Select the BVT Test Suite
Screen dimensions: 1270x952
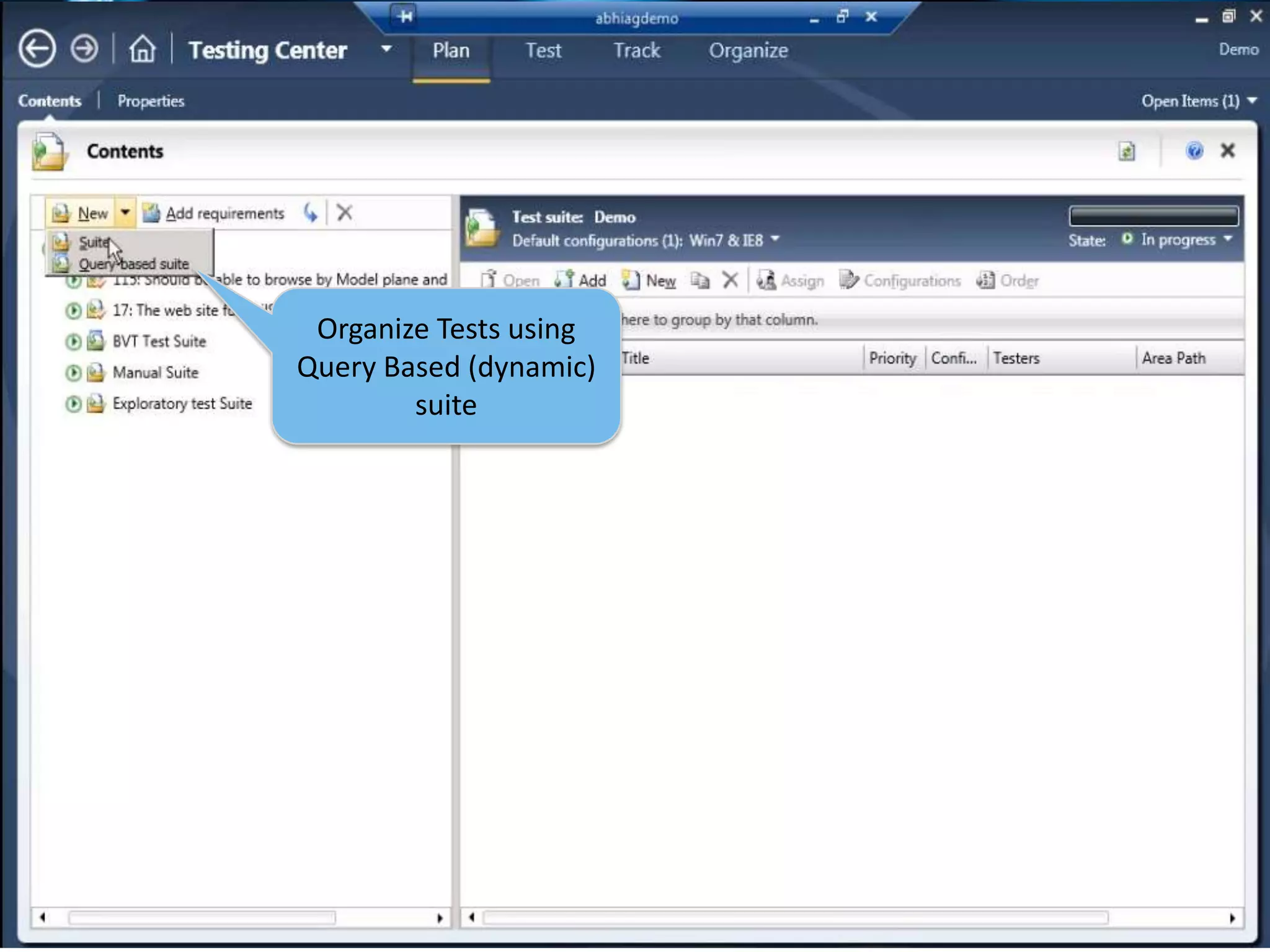pyautogui.click(x=159, y=341)
